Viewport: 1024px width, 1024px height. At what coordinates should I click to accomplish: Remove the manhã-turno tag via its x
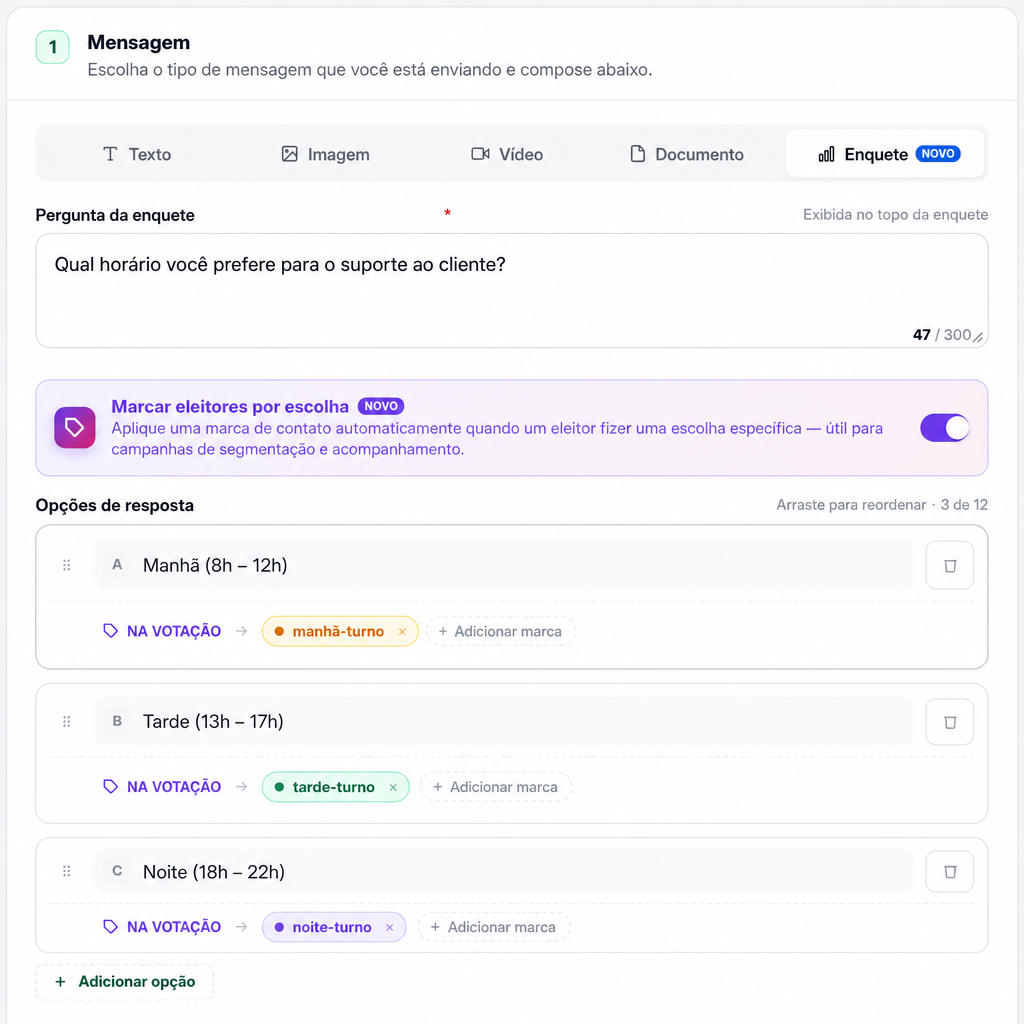[402, 632]
